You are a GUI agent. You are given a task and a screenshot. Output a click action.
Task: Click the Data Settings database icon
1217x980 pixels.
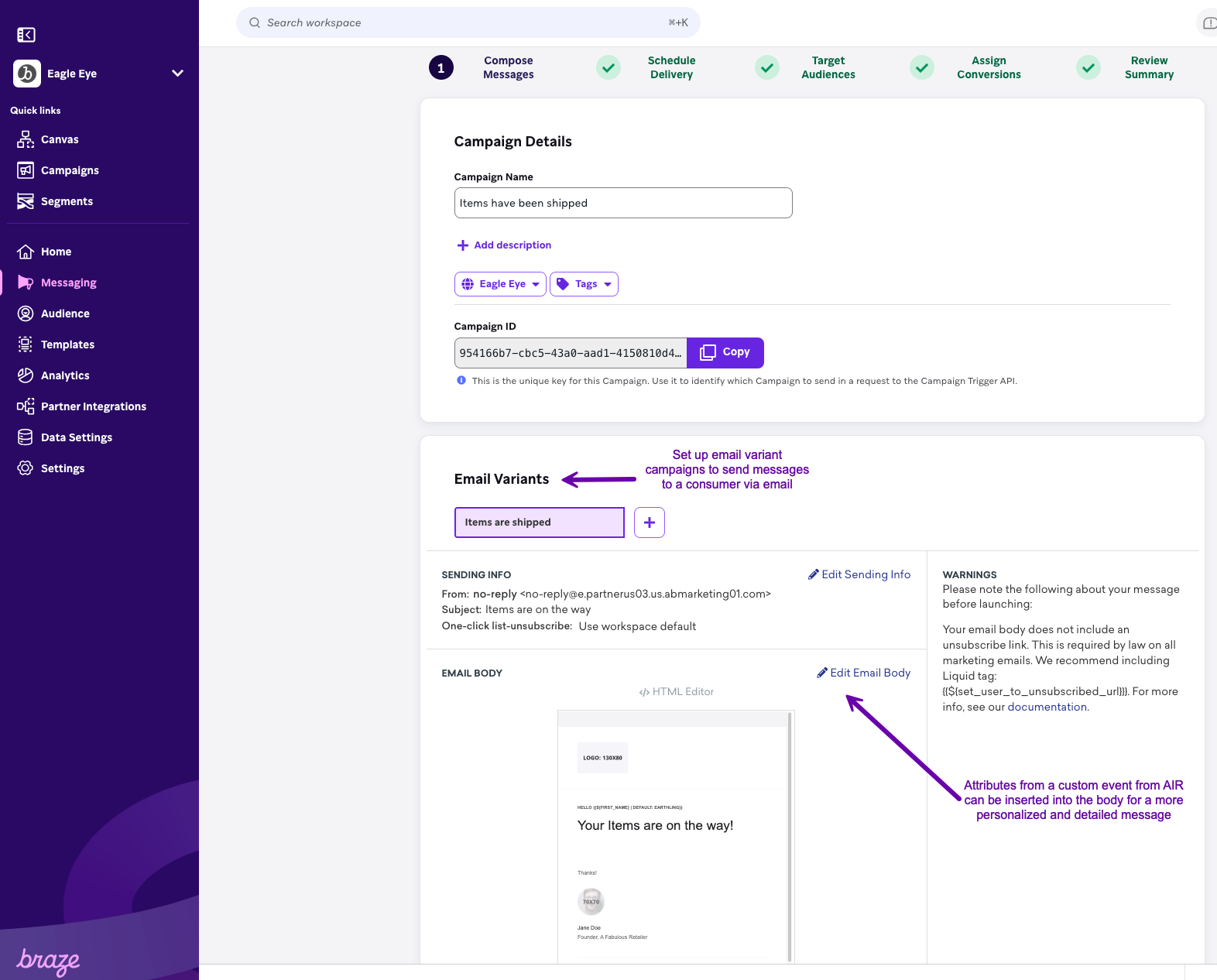[x=26, y=437]
